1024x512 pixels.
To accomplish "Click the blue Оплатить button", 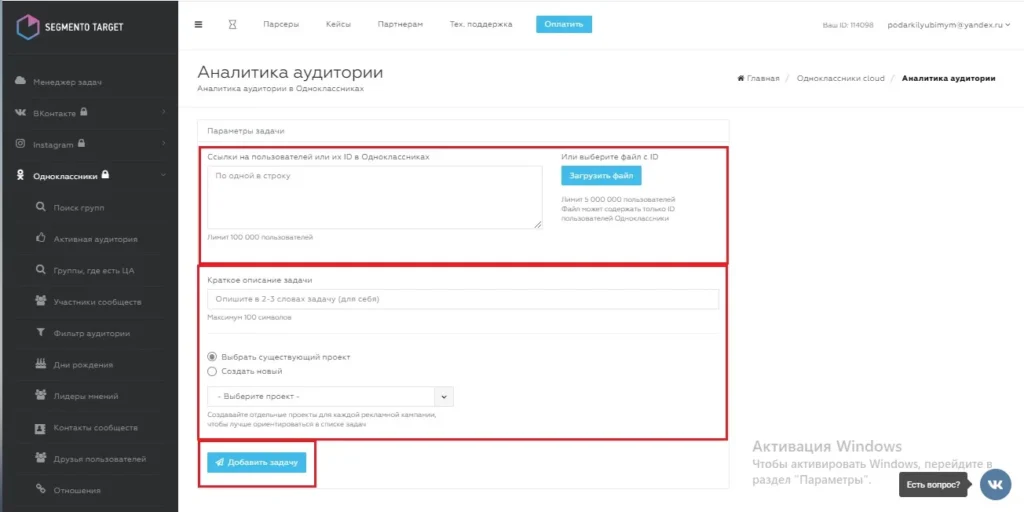I will pyautogui.click(x=564, y=25).
